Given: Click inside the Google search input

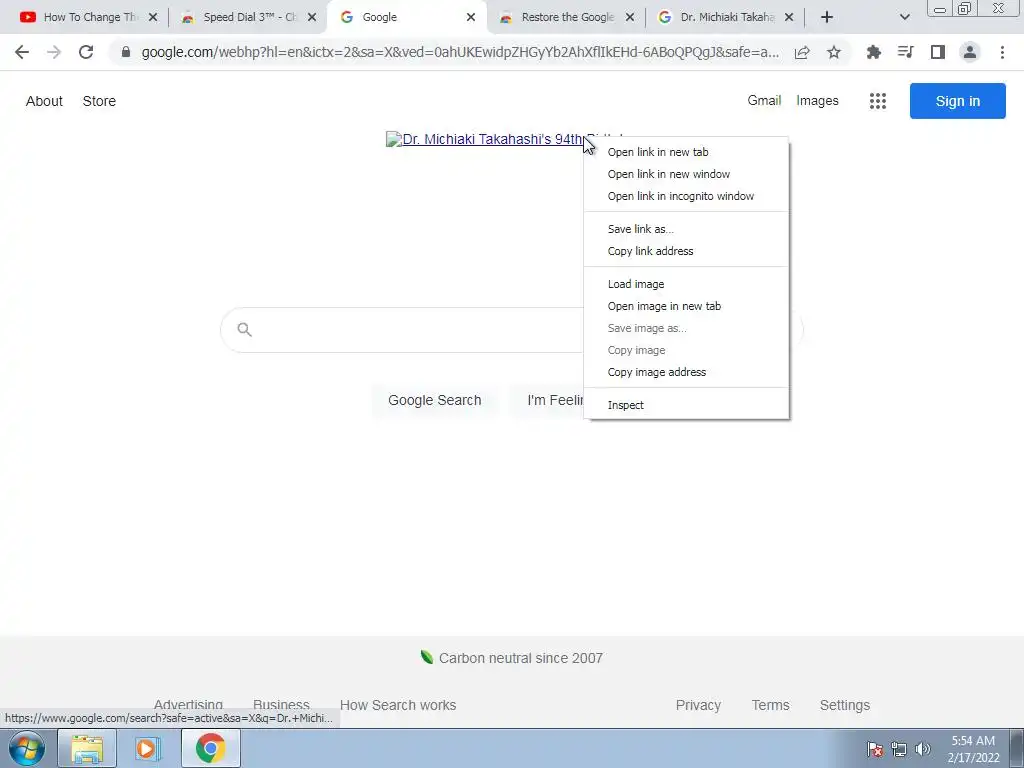Looking at the screenshot, I should (418, 330).
